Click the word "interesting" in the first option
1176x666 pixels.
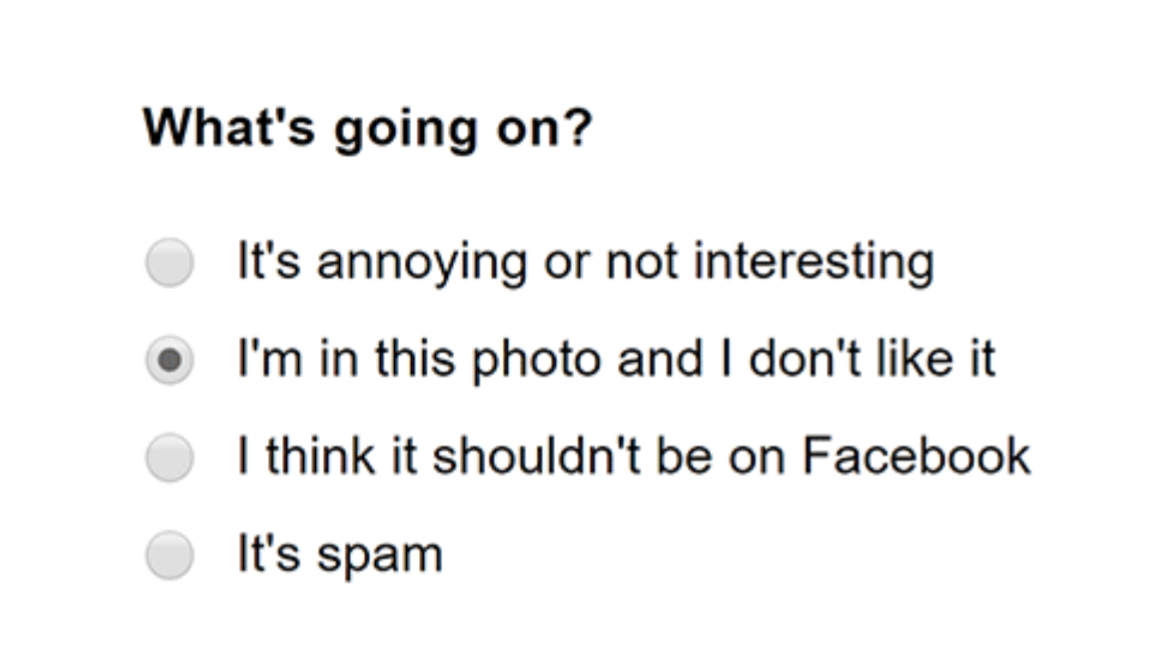[x=814, y=262]
